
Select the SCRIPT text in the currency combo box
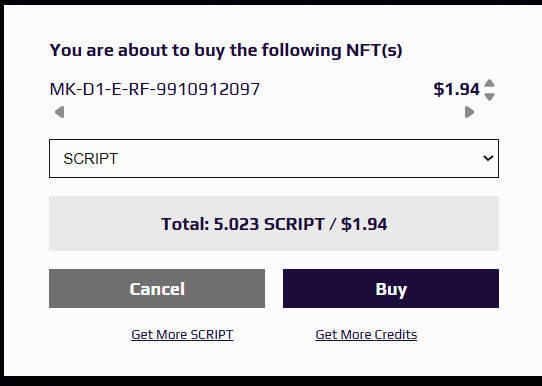tap(91, 159)
